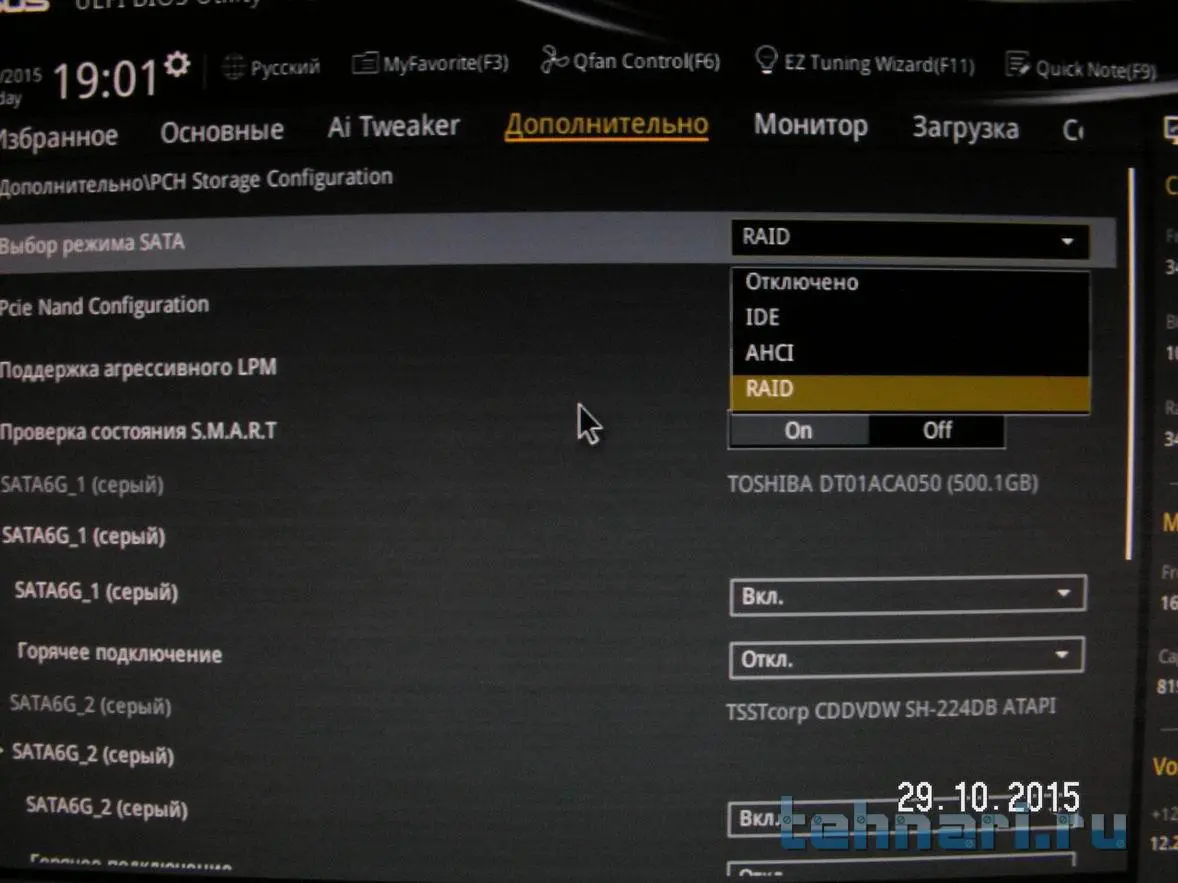
Task: Open Pcie Nand Configuration
Action: [x=104, y=306]
